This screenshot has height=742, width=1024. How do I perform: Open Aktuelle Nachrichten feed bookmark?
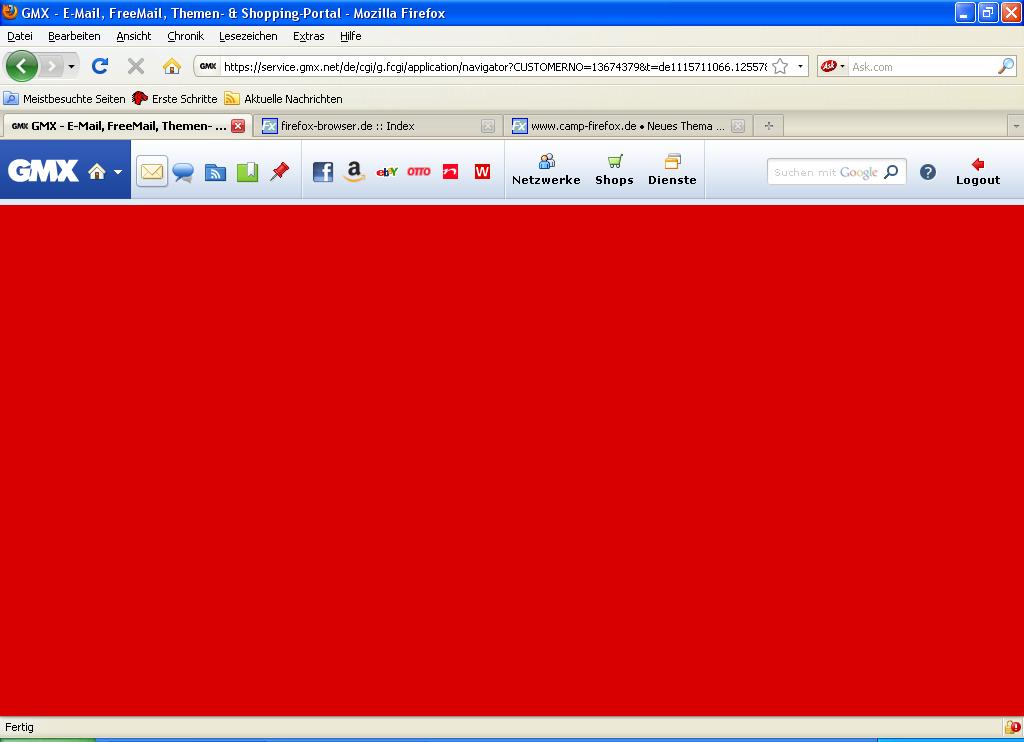coord(283,99)
